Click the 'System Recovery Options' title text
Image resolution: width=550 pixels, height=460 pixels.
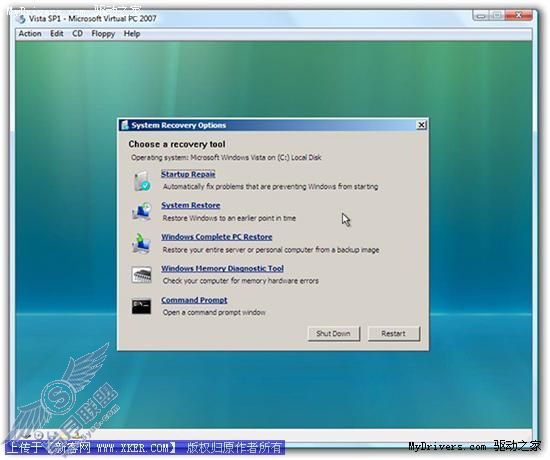179,125
